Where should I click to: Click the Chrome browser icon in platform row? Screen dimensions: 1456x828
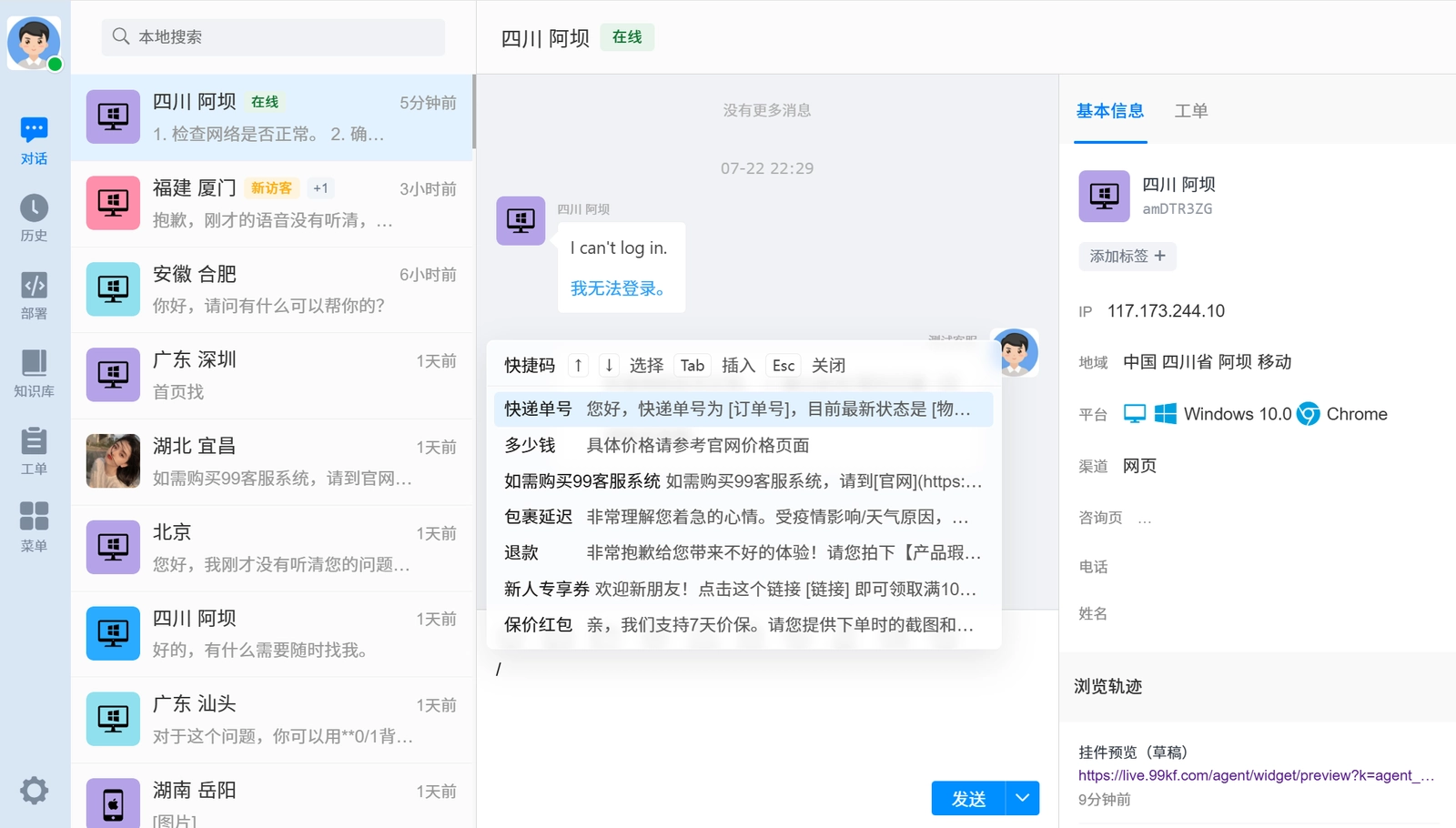point(1308,414)
